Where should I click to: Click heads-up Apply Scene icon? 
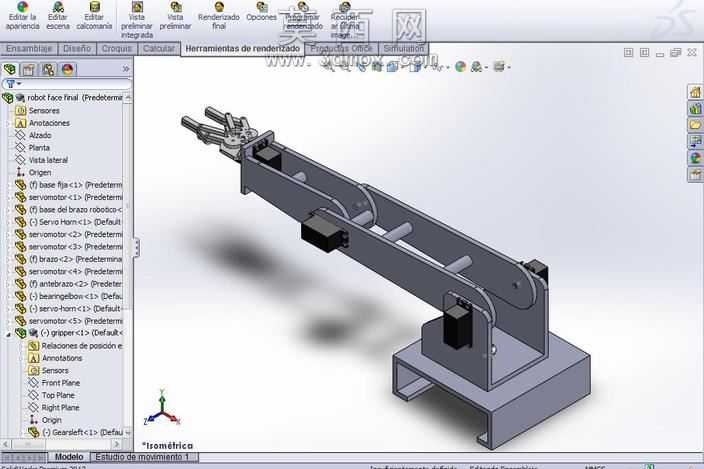(x=476, y=67)
